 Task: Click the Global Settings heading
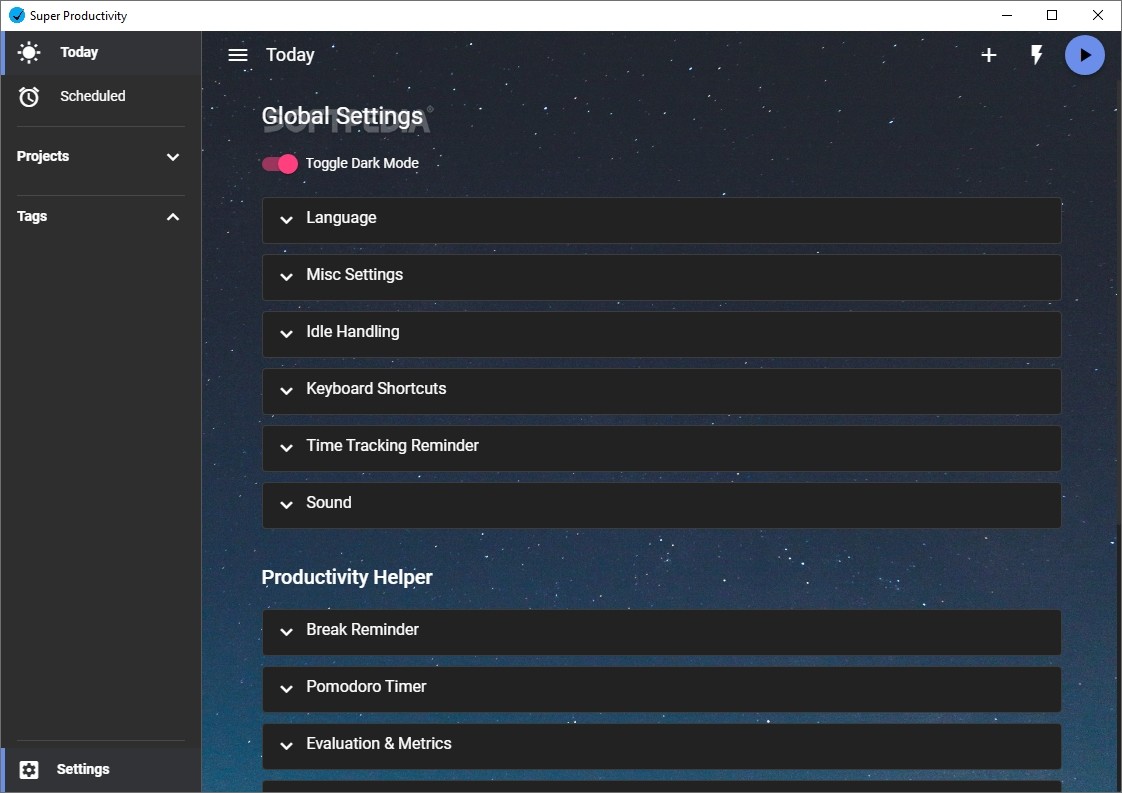[343, 116]
